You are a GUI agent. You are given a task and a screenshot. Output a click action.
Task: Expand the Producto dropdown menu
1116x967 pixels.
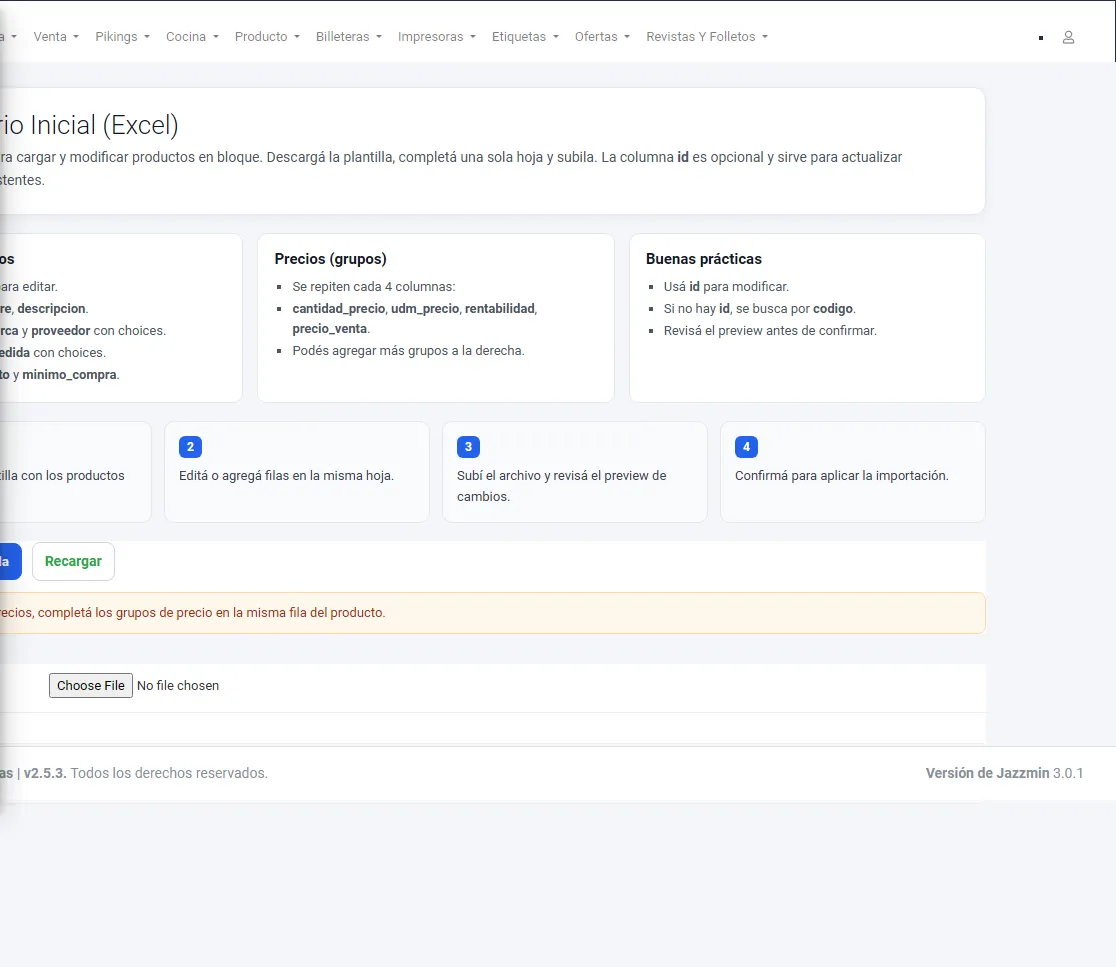click(268, 37)
